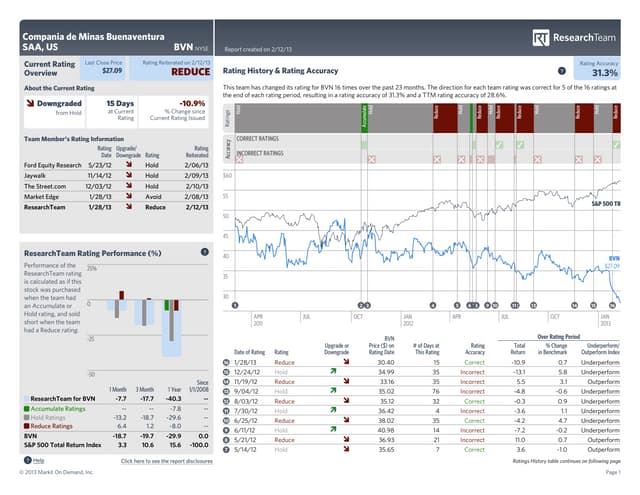The image size is (640, 495).
Task: Click price 40.98 in the 6/11/12 row
Action: [386, 430]
